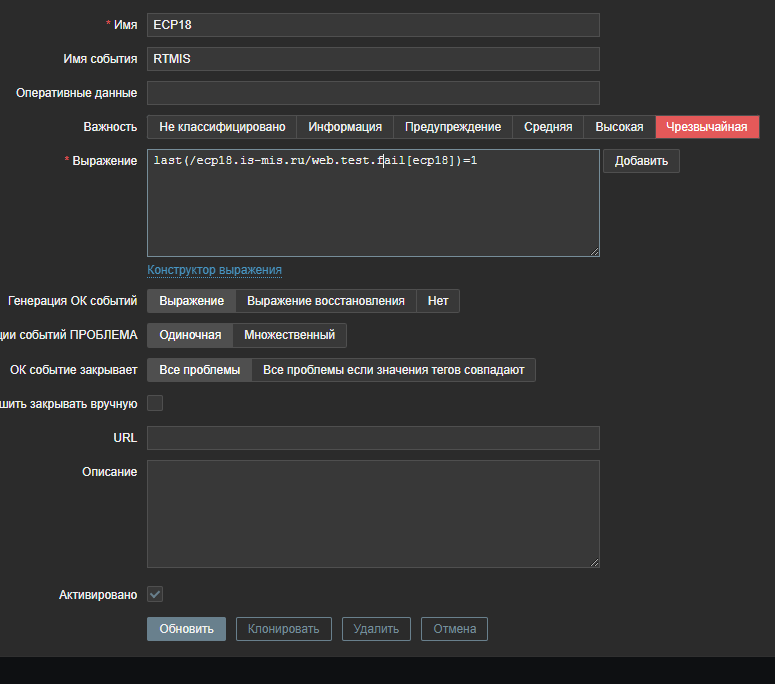Choose Выражение восстановления option
The width and height of the screenshot is (775, 684).
[x=326, y=301]
